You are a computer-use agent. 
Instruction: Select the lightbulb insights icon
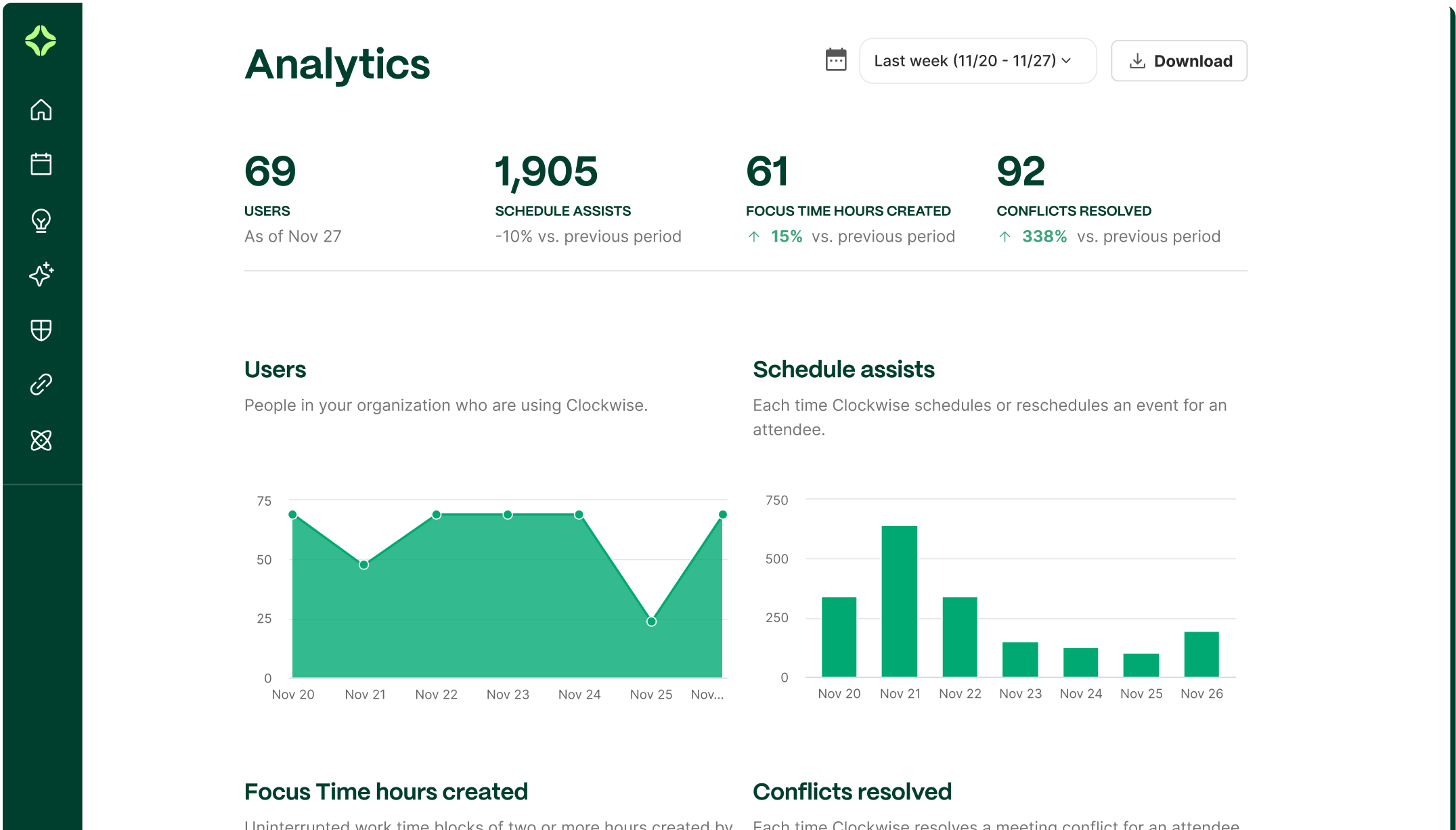coord(41,221)
